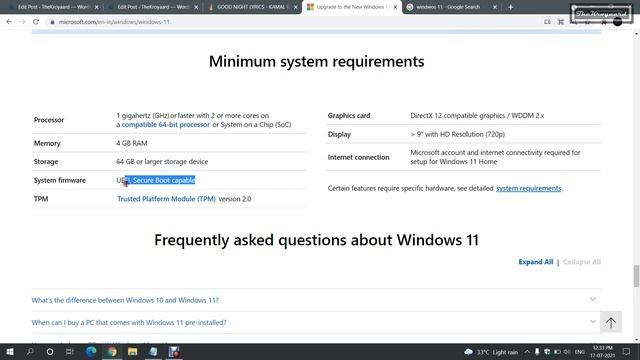Click highlighted text Secure Boot capable
The image size is (640, 360).
coord(164,180)
